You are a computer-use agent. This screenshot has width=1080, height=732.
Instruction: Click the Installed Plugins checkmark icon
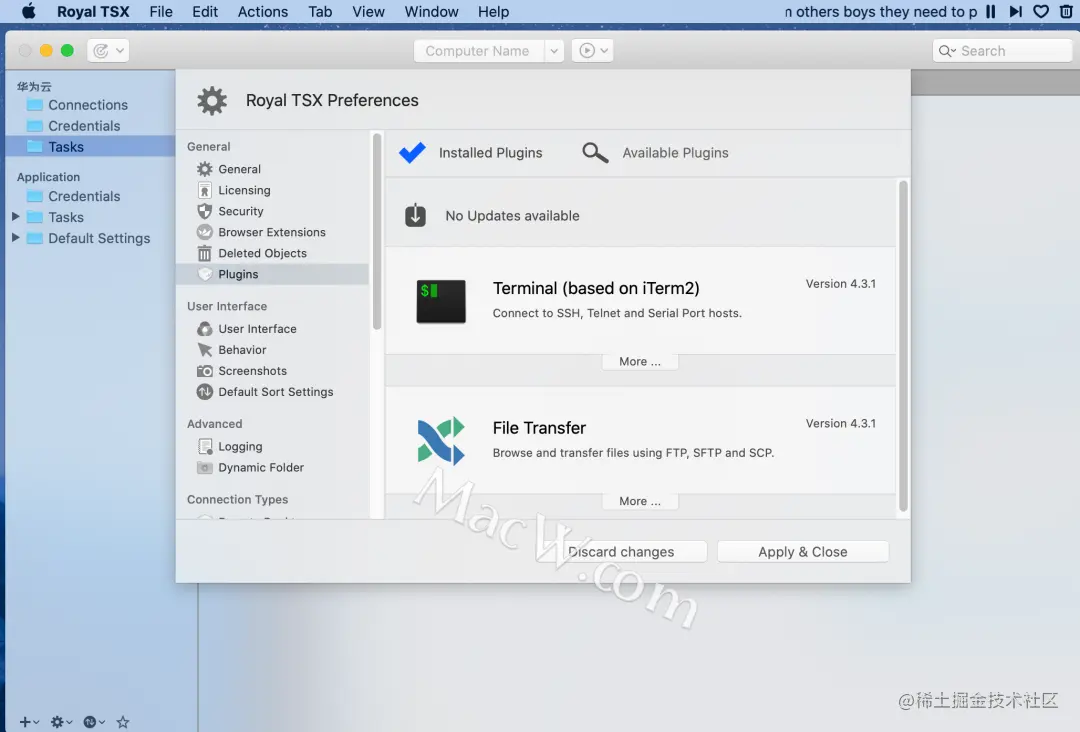413,152
